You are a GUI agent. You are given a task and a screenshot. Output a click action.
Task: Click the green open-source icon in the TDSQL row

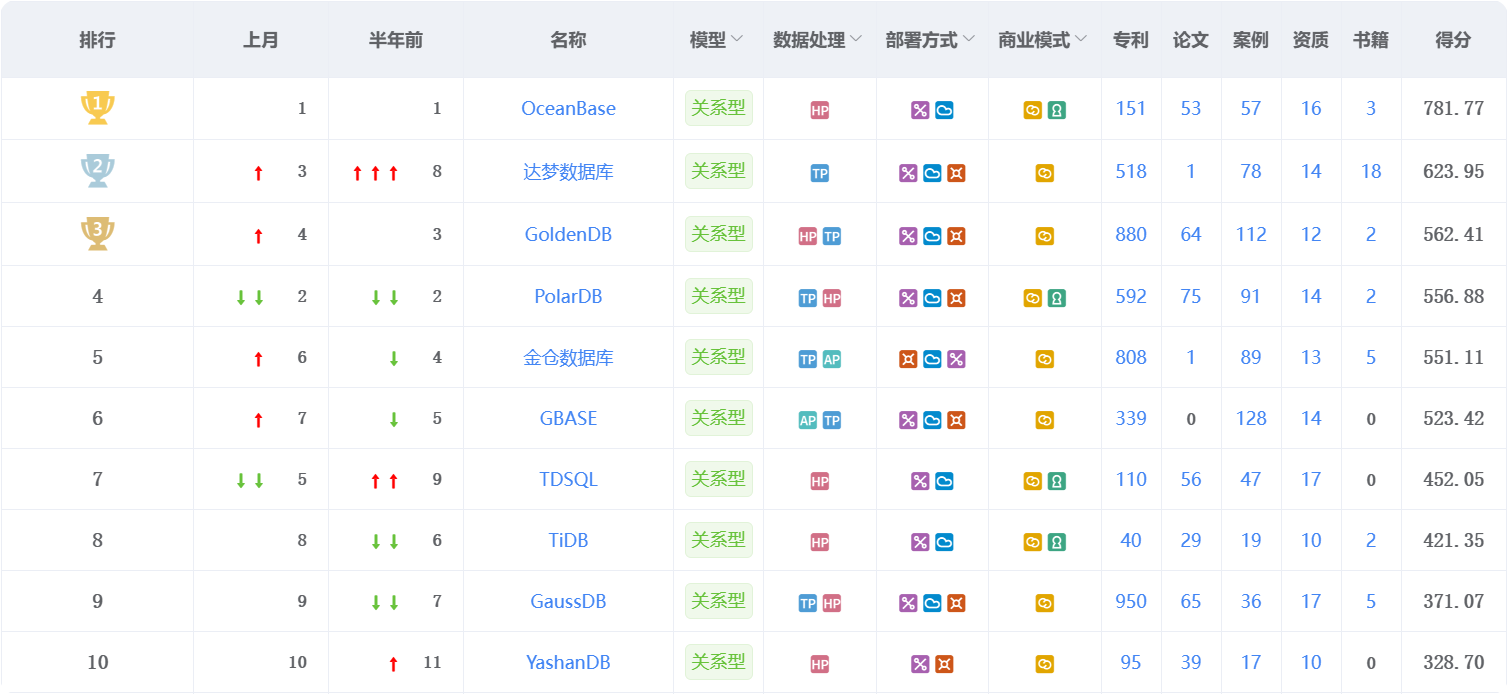tap(1057, 482)
